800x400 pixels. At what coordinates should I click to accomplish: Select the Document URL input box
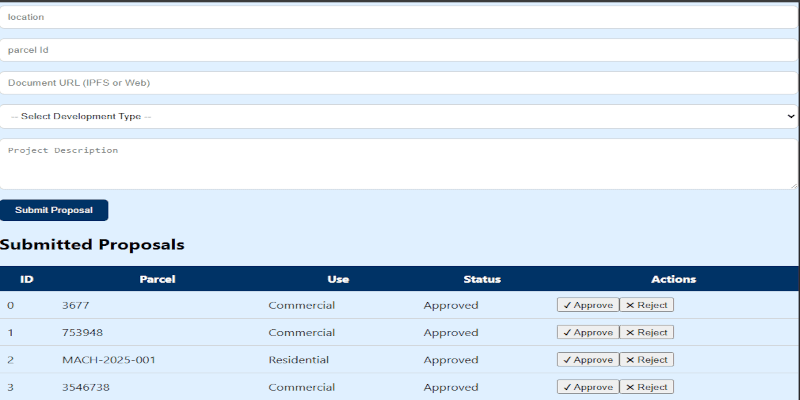tap(399, 83)
